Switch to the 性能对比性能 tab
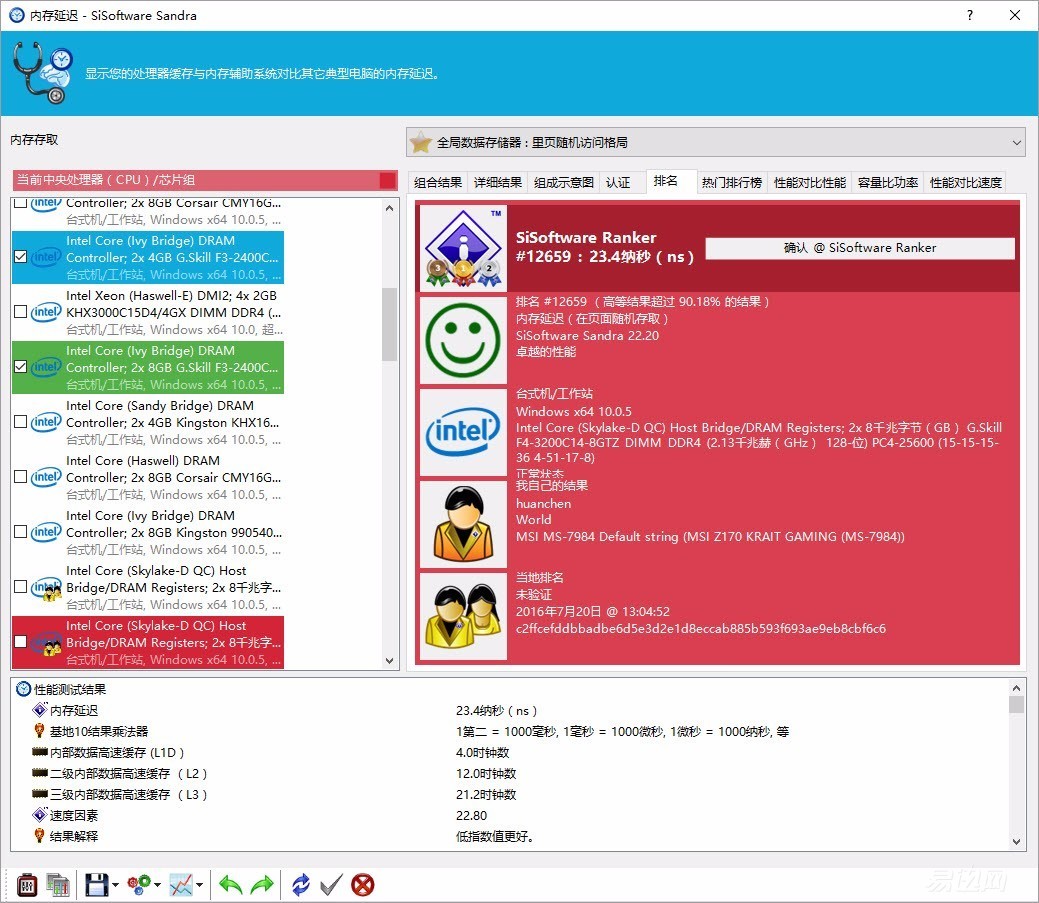Screen dimensions: 1039x903 tap(810, 182)
